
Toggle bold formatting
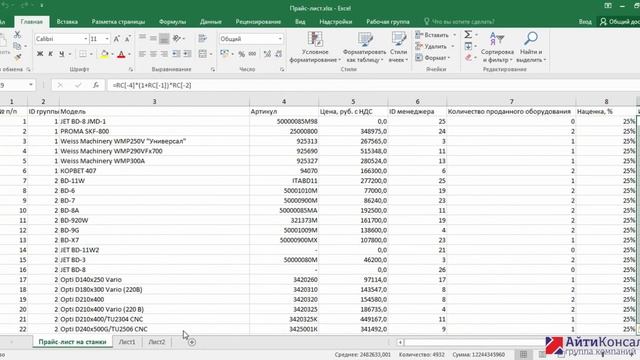coord(40,54)
